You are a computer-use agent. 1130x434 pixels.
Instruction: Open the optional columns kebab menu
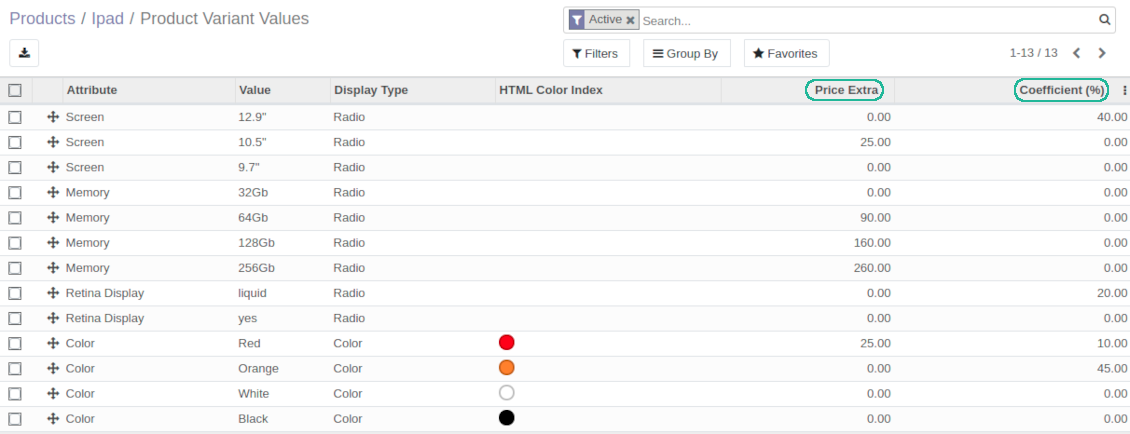tap(1124, 90)
